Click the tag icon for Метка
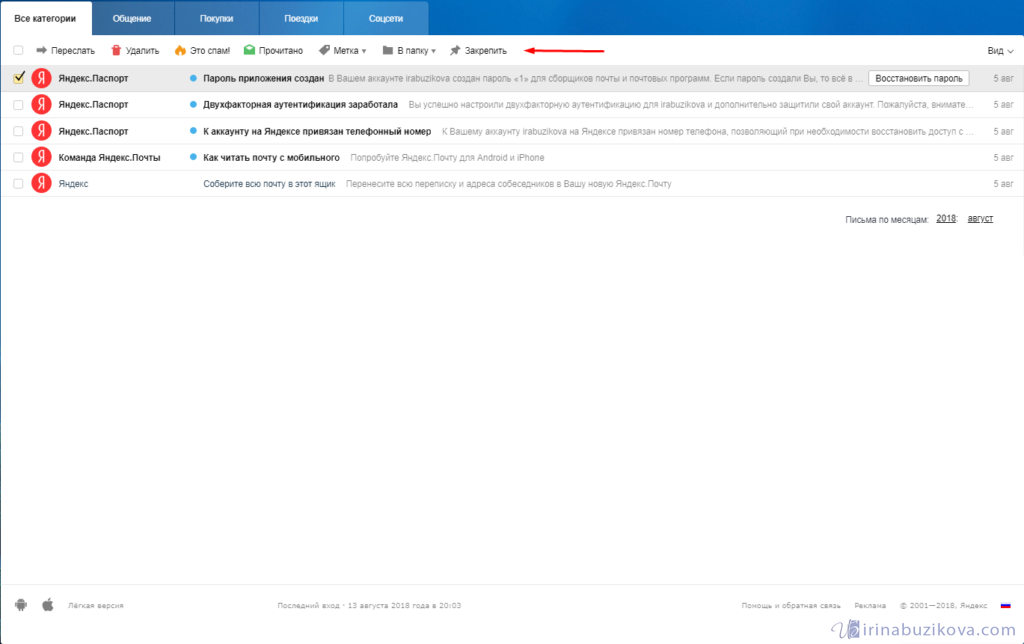The image size is (1024, 644). 324,50
